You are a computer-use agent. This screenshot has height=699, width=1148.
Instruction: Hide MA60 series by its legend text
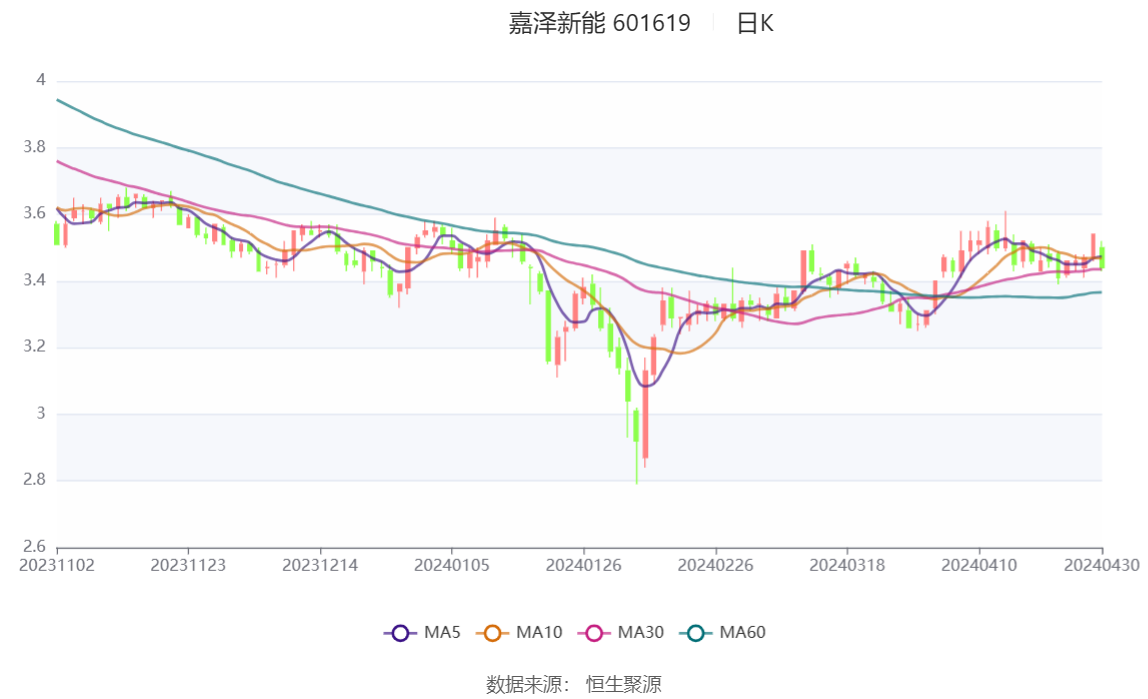[743, 633]
